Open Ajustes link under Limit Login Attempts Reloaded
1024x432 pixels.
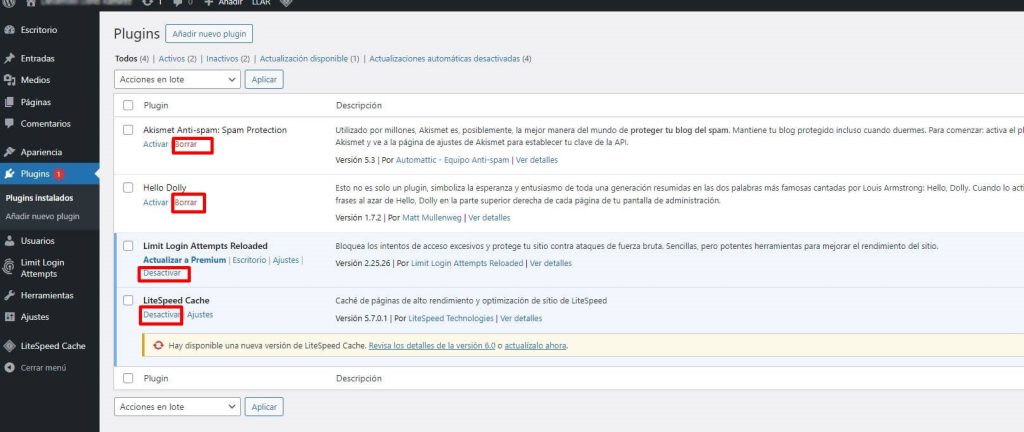(285, 260)
